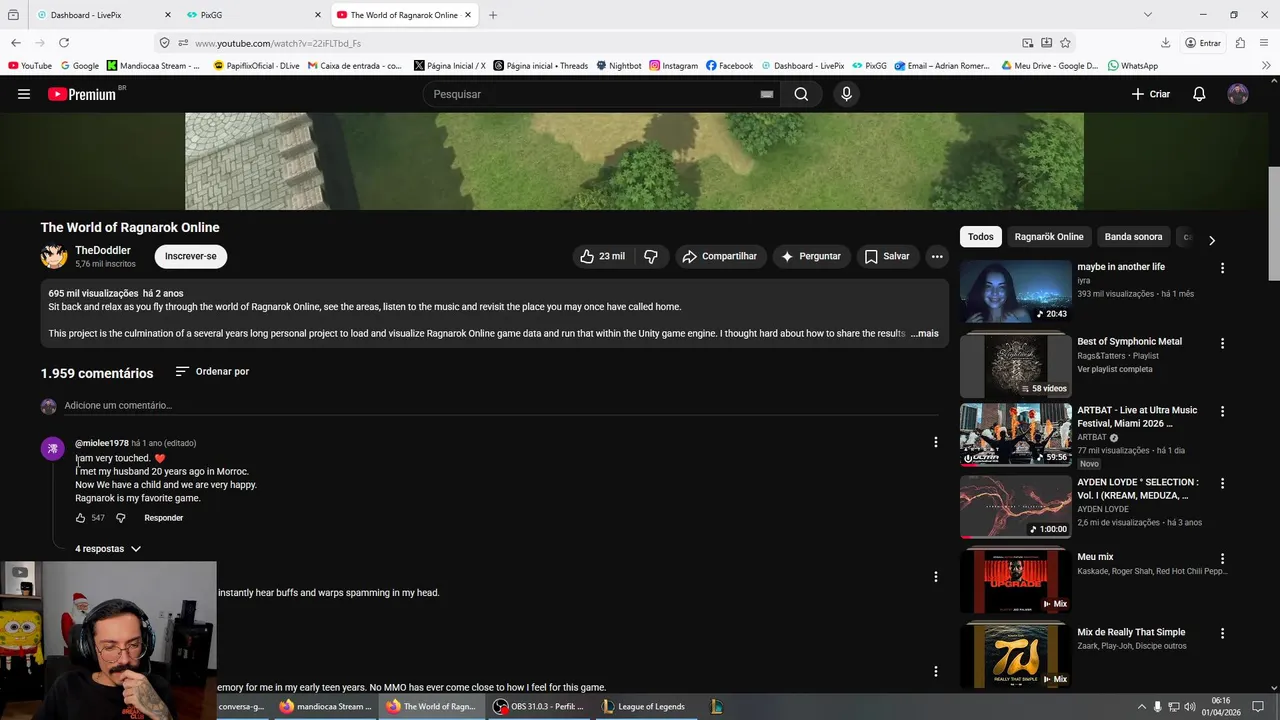
Task: Click Ver playlist completa link
Action: click(1115, 369)
